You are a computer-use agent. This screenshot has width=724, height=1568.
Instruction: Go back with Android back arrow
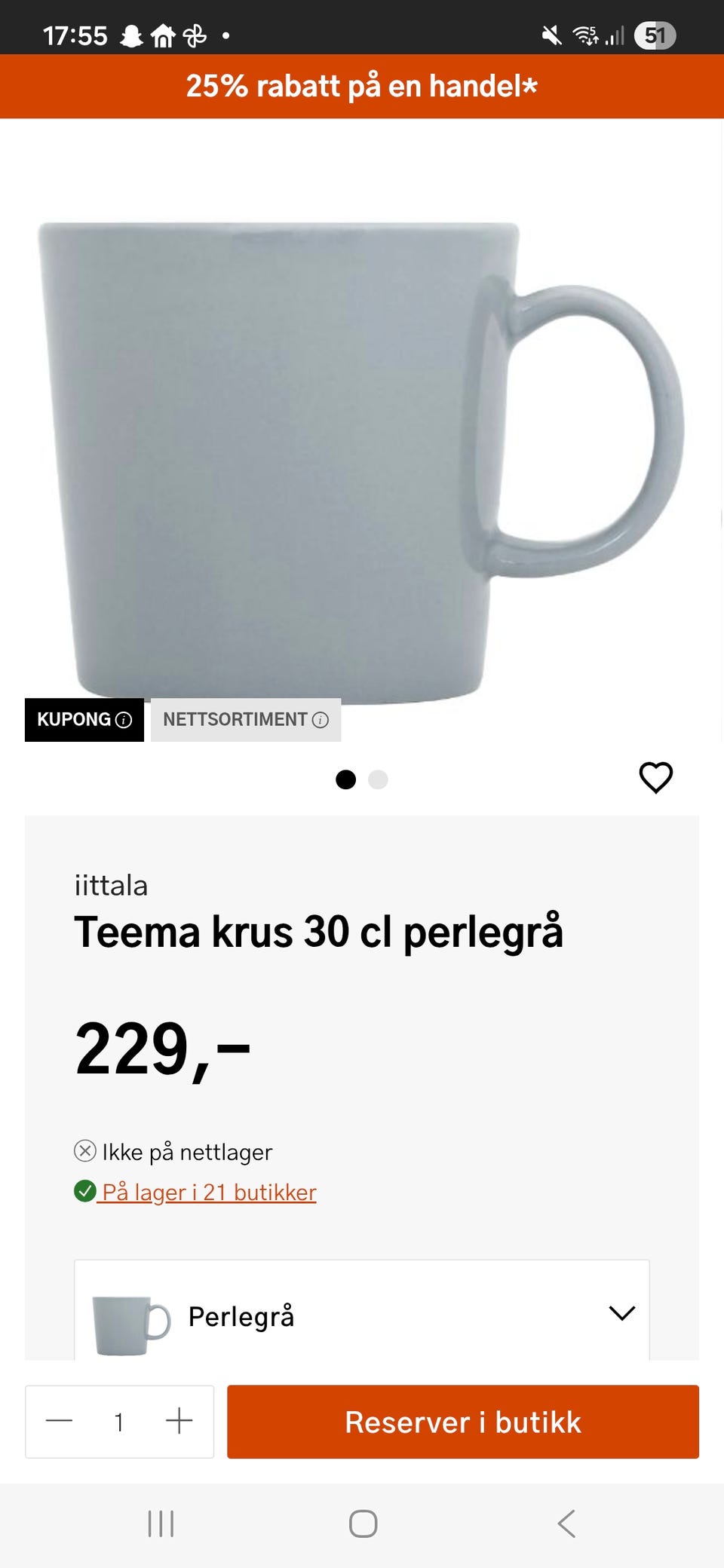coord(566,1524)
